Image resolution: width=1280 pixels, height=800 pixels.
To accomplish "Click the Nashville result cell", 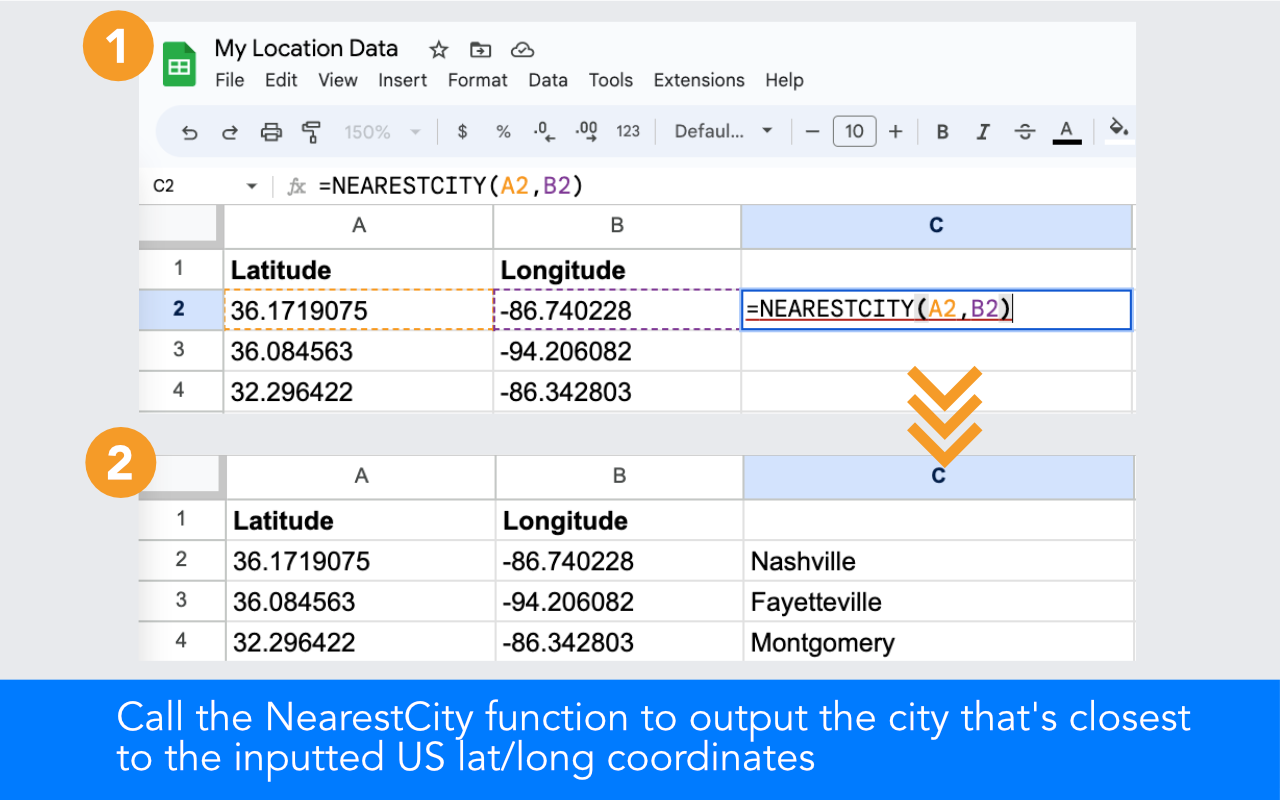I will 939,561.
